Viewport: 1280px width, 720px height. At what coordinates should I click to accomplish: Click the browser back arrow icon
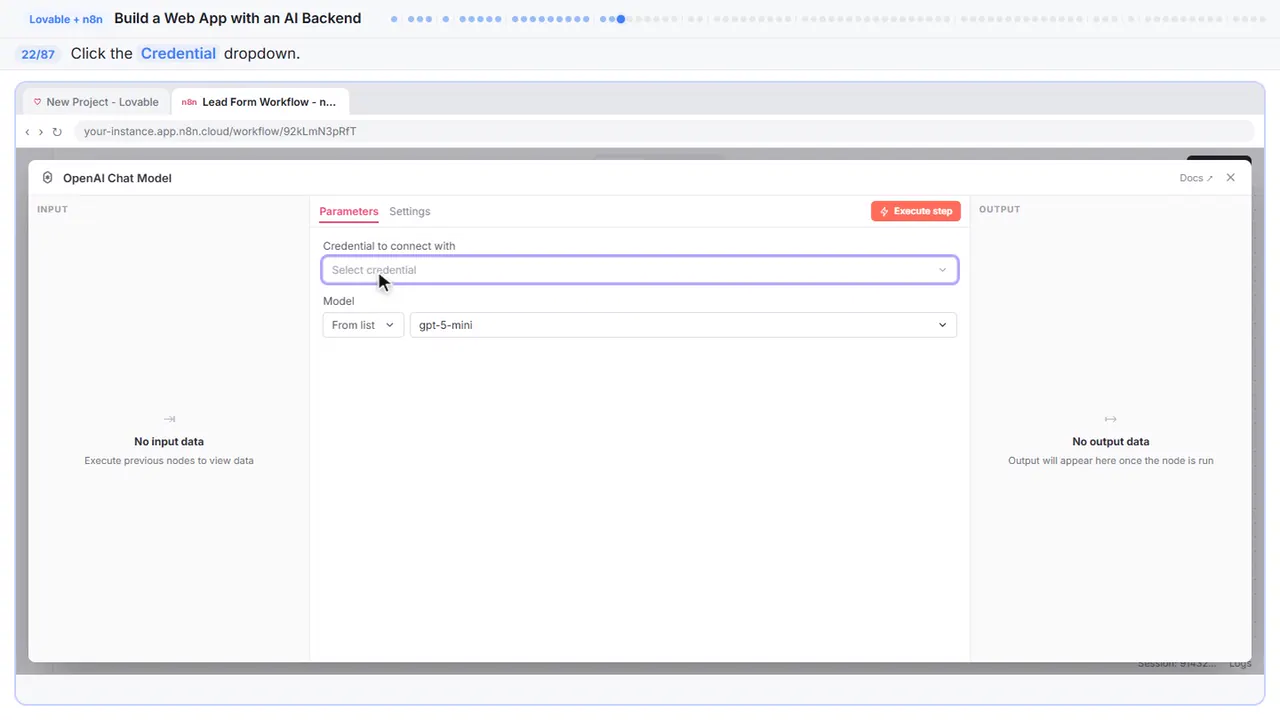click(27, 132)
